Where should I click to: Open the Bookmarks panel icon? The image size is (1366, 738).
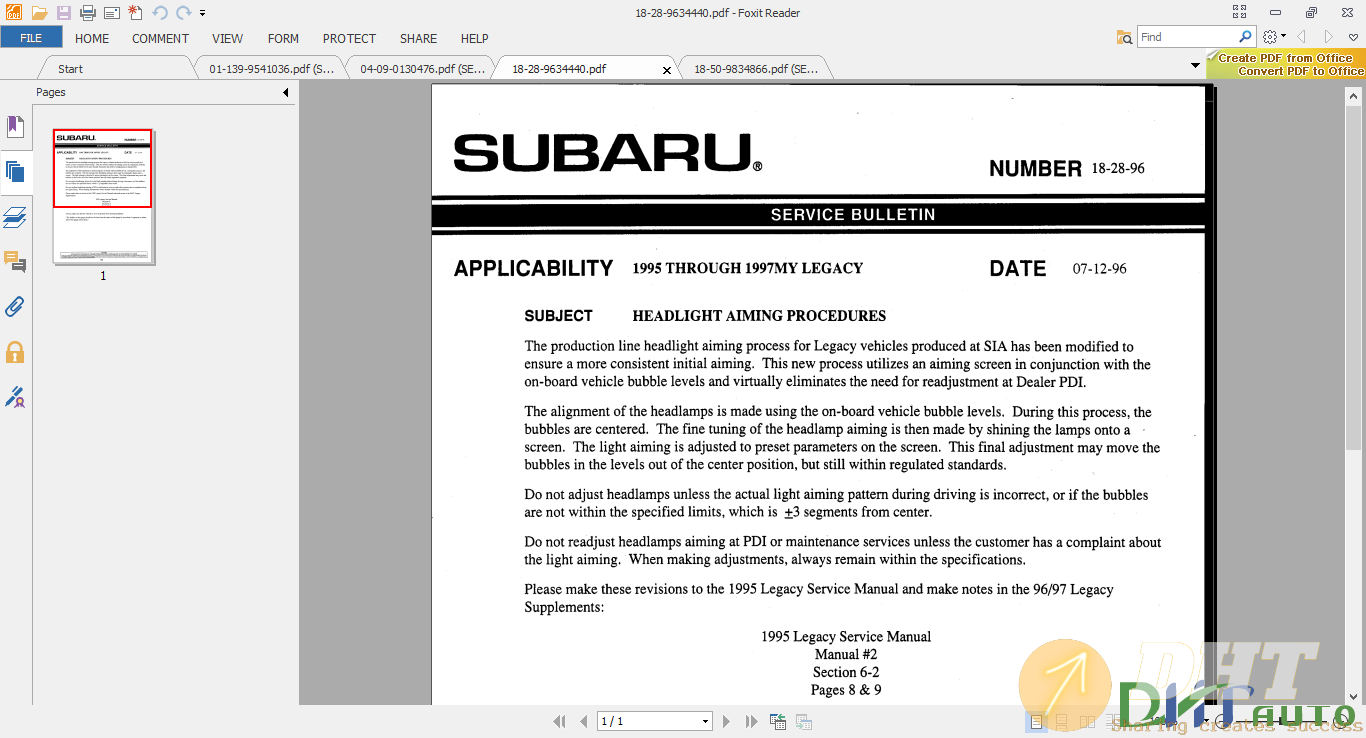(14, 127)
